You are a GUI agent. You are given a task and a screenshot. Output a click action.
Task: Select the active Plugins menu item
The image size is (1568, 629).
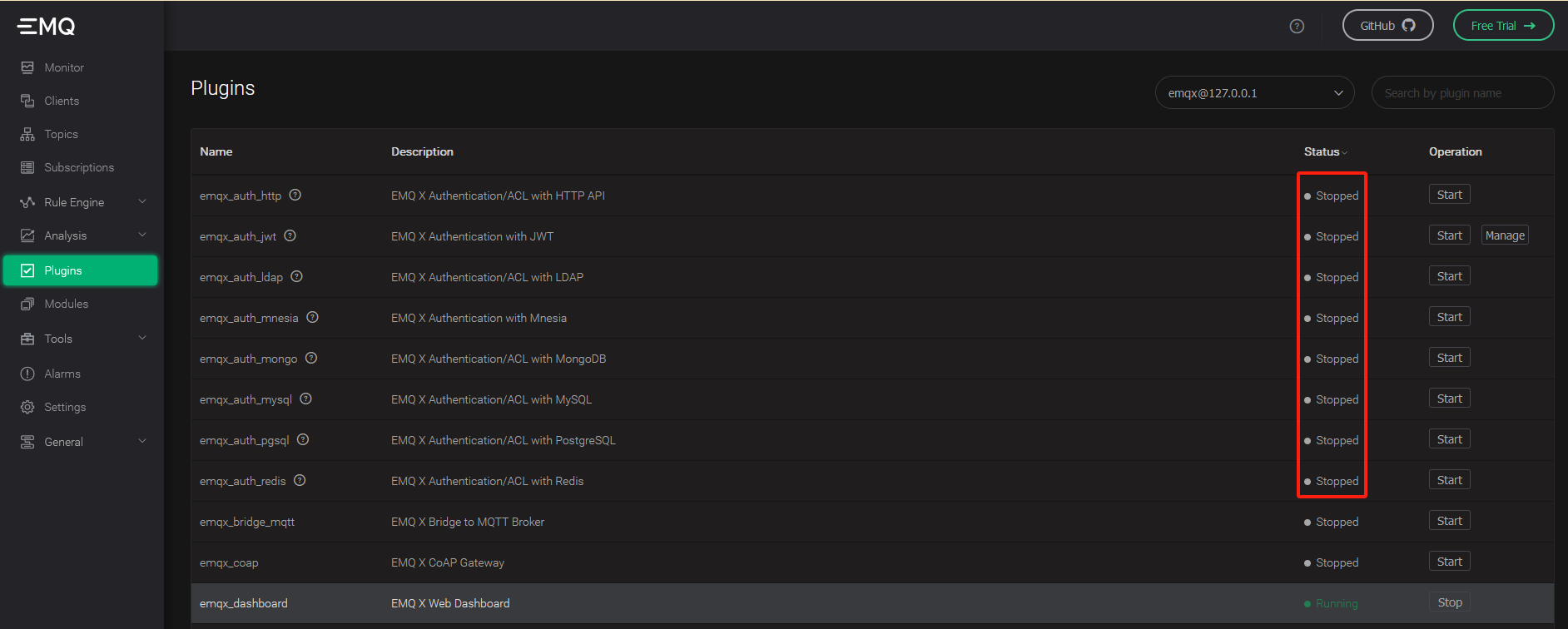click(x=81, y=270)
